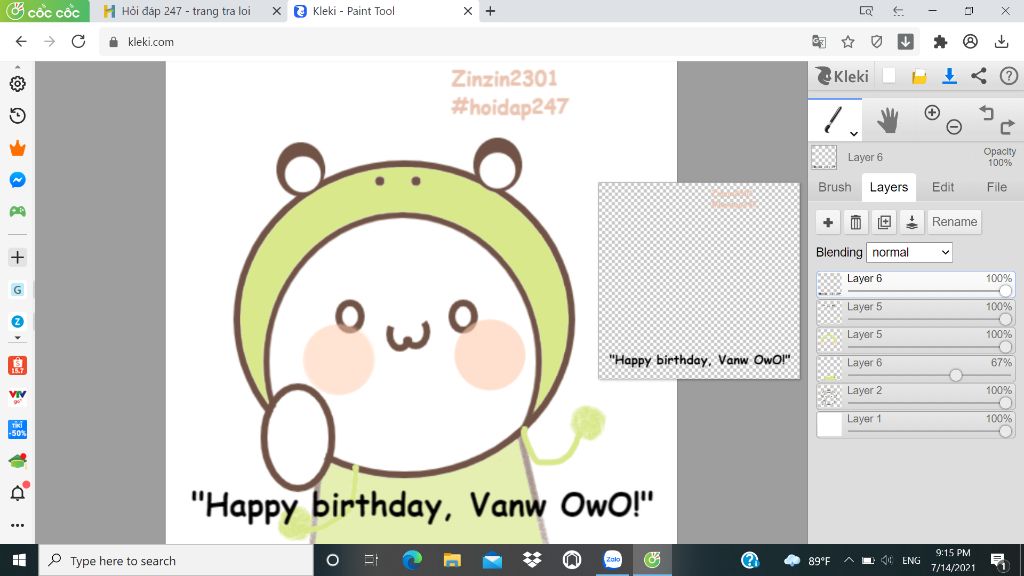Adjust the Layer 6 opacity slider at 67%
Viewport: 1024px width, 576px height.
tap(955, 376)
